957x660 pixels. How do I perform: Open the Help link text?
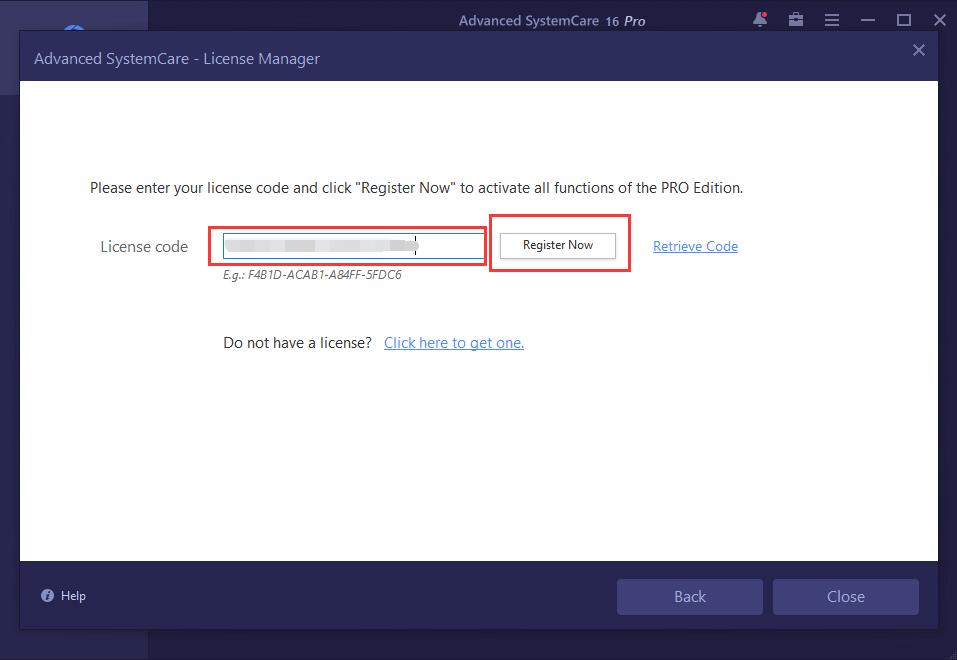pos(73,596)
